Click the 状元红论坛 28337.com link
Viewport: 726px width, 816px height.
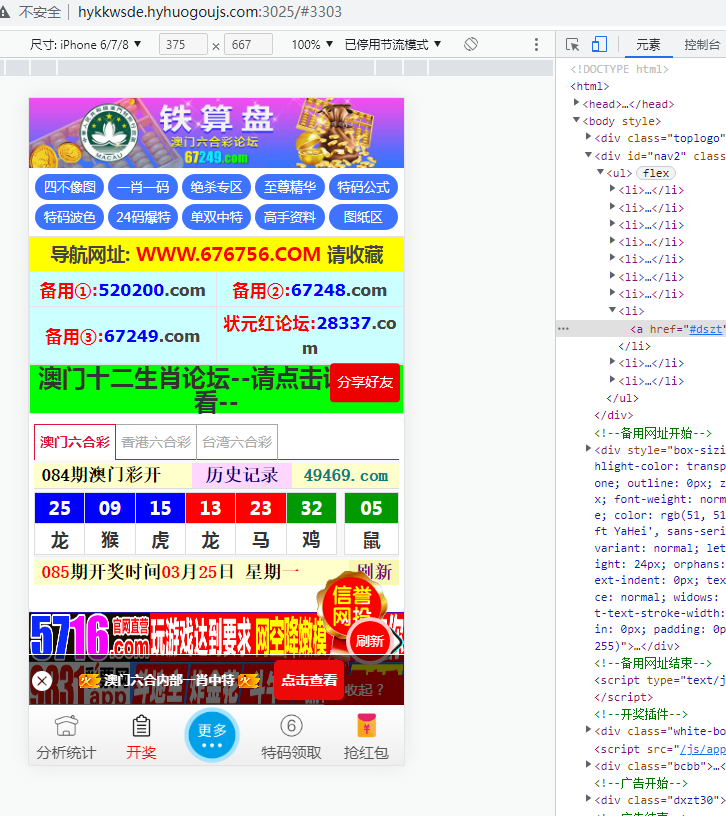[x=310, y=336]
